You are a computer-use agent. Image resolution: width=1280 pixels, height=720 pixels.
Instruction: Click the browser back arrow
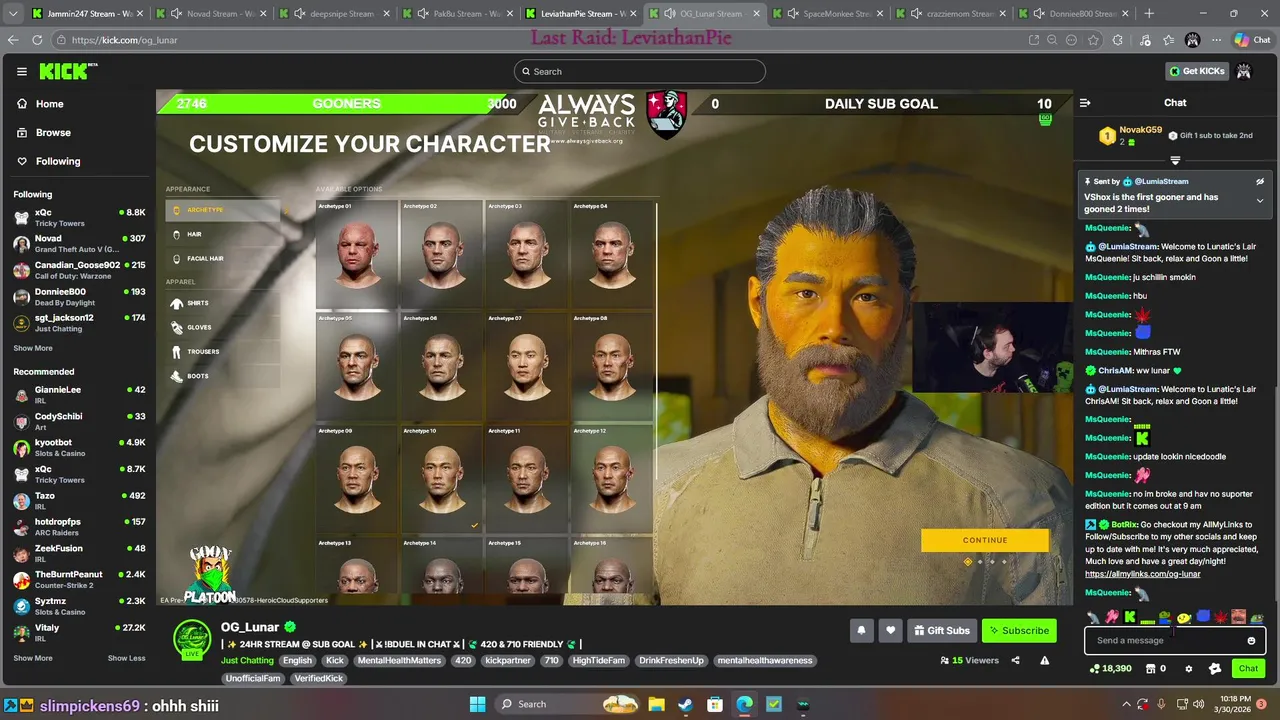pos(13,40)
